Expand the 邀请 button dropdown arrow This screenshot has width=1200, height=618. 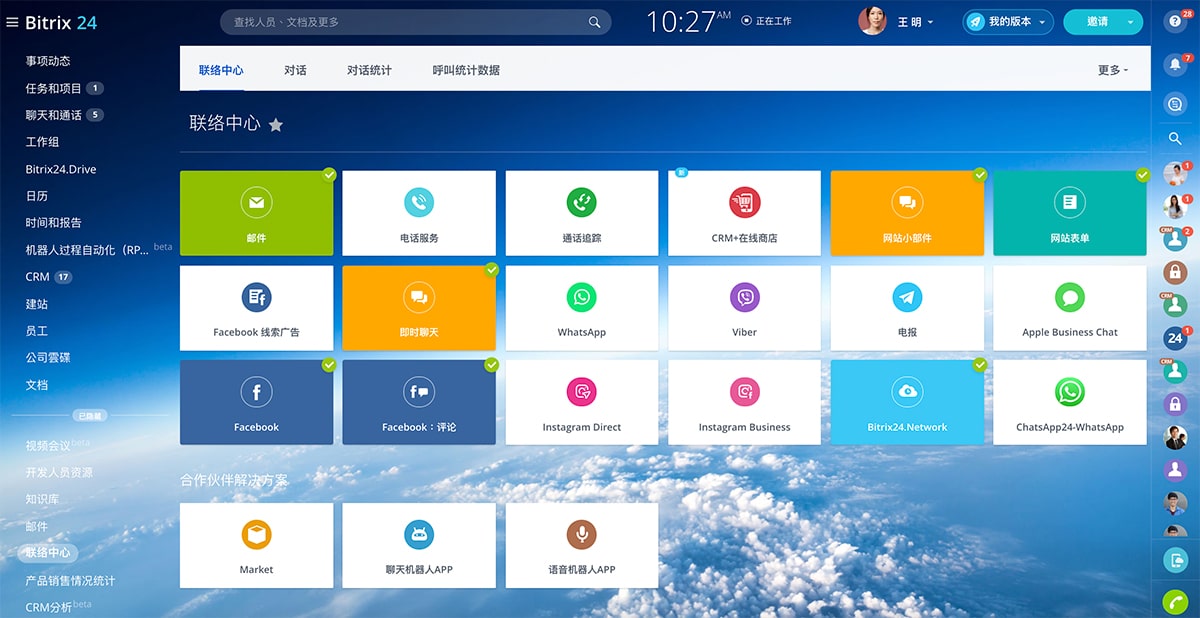[x=1131, y=21]
